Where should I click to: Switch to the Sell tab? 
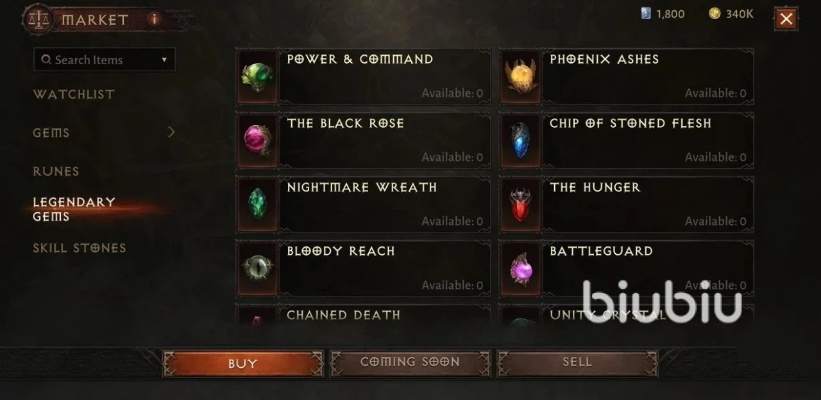tap(577, 362)
